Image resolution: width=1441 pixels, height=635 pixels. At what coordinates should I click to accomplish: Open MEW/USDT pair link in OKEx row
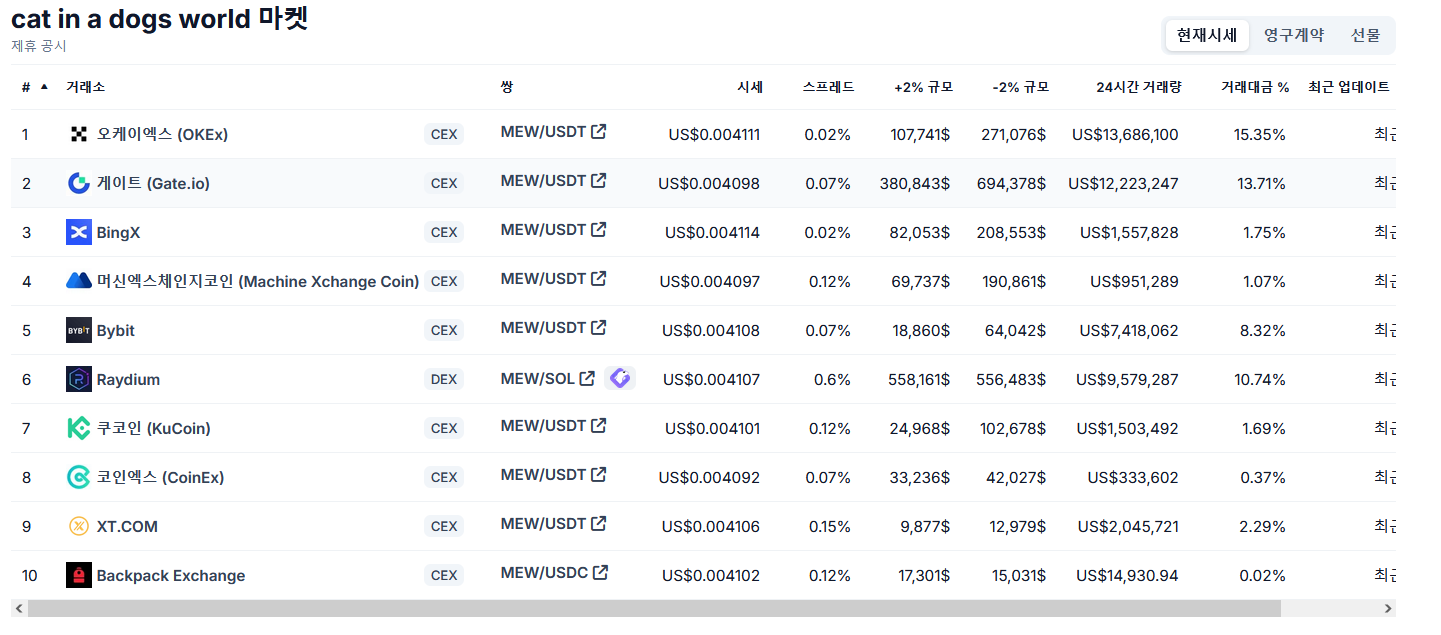click(543, 131)
